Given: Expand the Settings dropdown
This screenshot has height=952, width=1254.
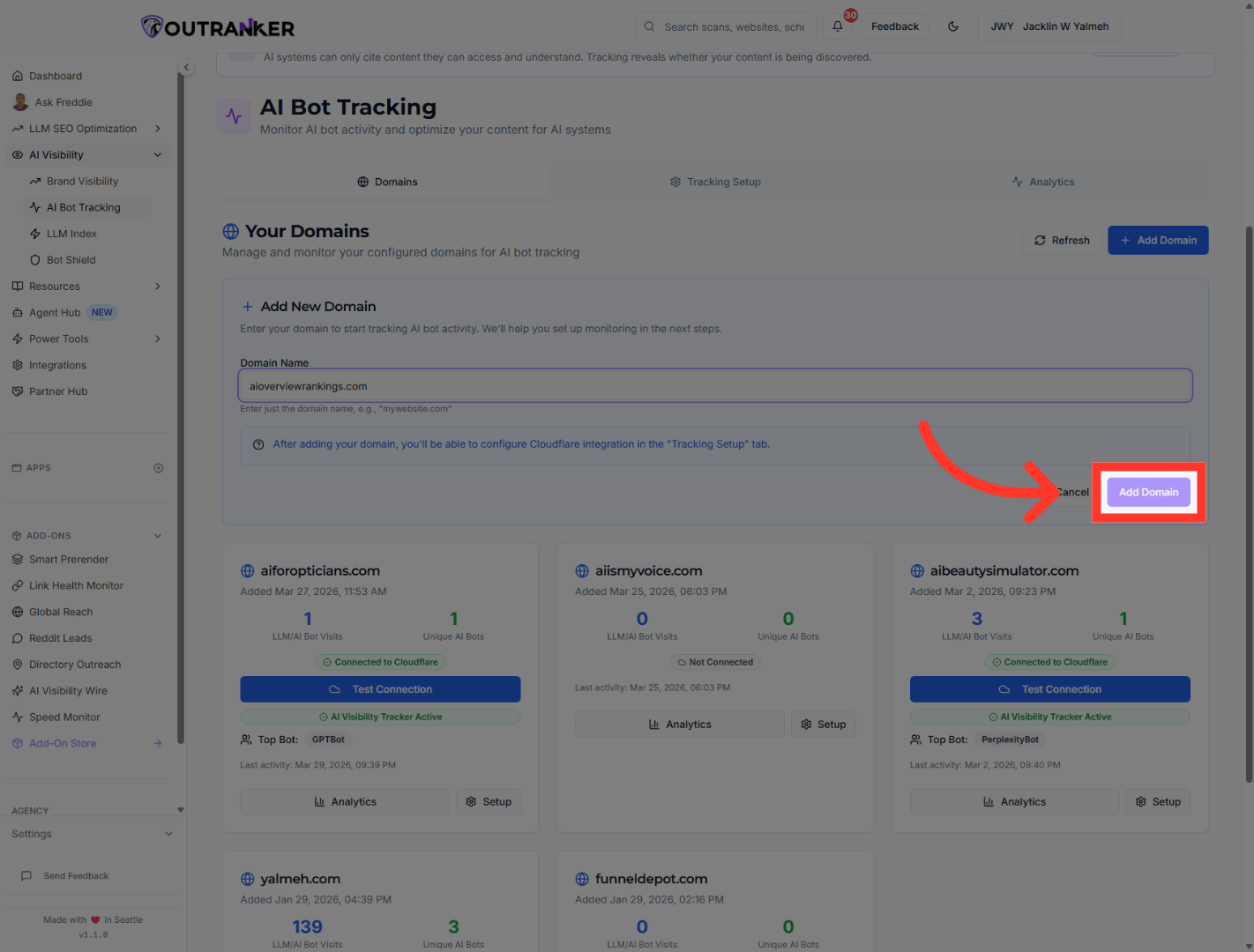Looking at the screenshot, I should 168,834.
